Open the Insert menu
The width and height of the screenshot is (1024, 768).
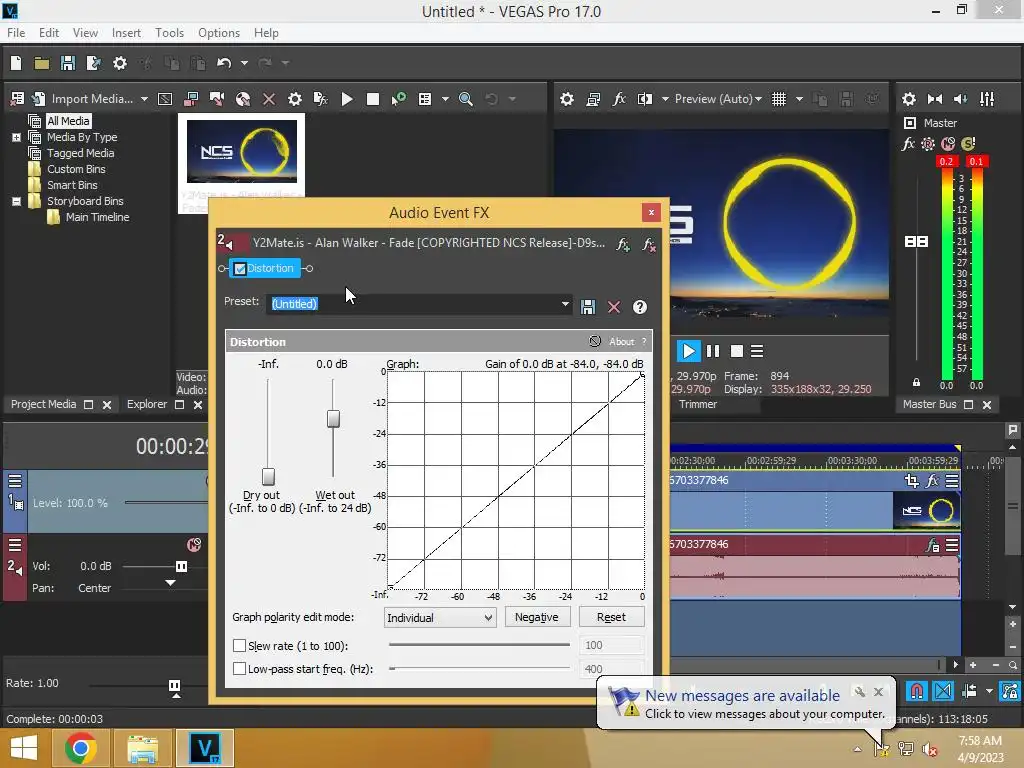click(126, 33)
